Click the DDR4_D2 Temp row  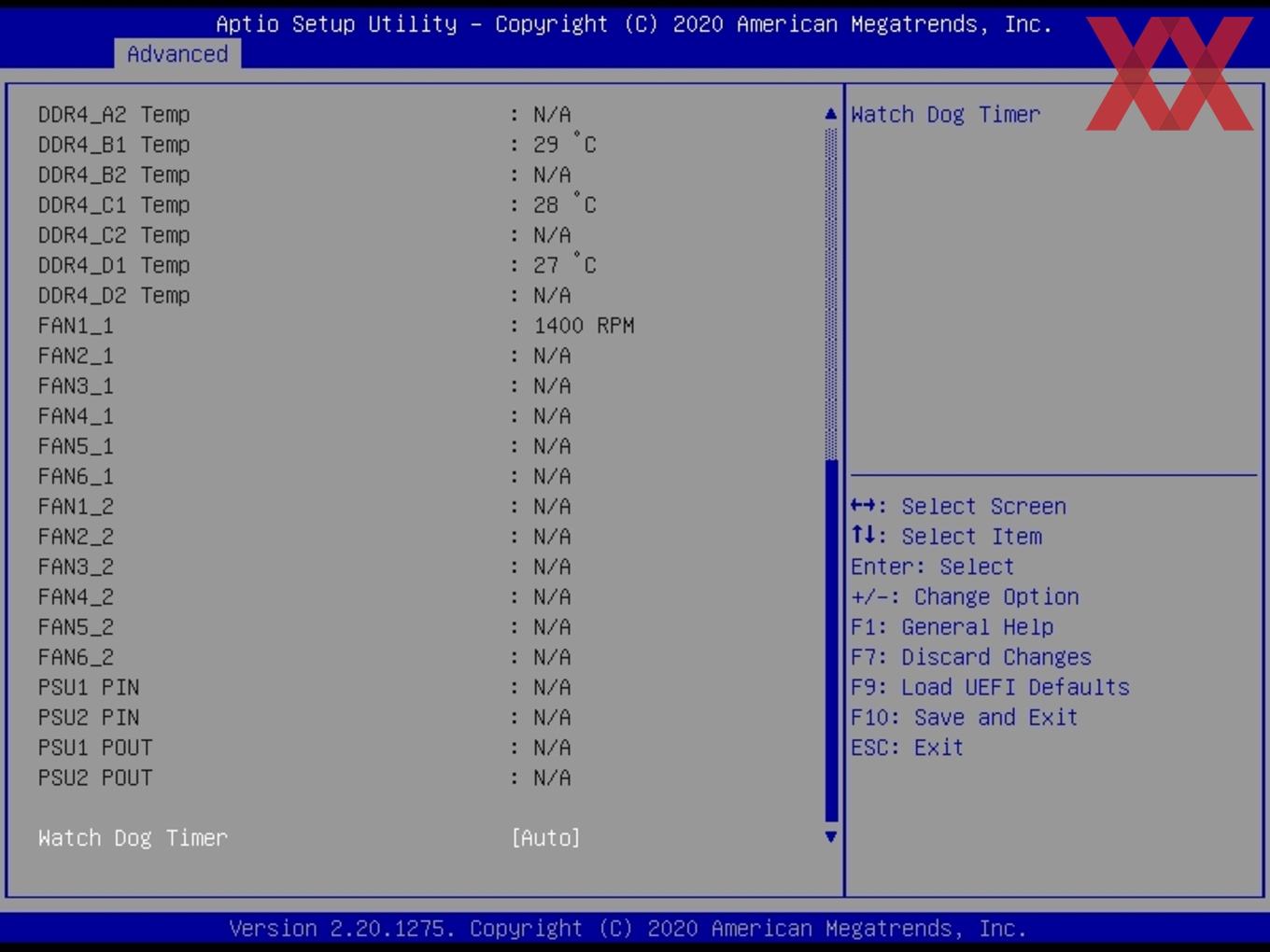(x=304, y=295)
